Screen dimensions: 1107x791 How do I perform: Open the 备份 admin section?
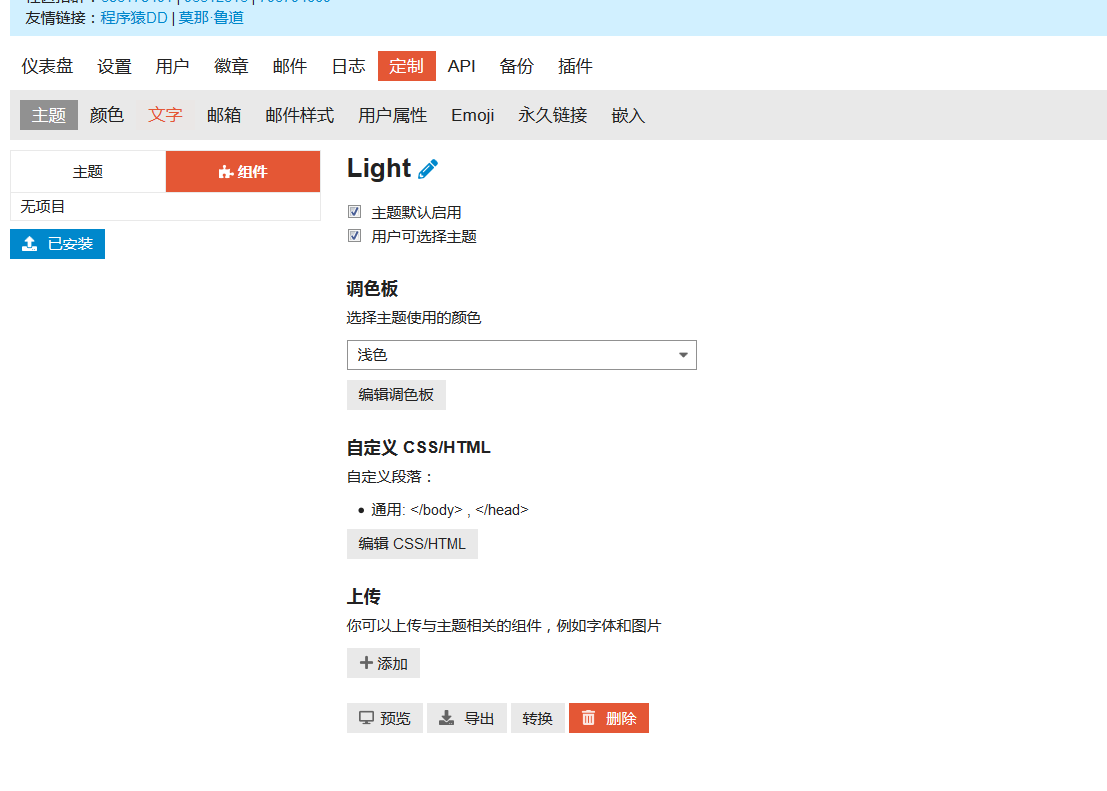(x=517, y=66)
